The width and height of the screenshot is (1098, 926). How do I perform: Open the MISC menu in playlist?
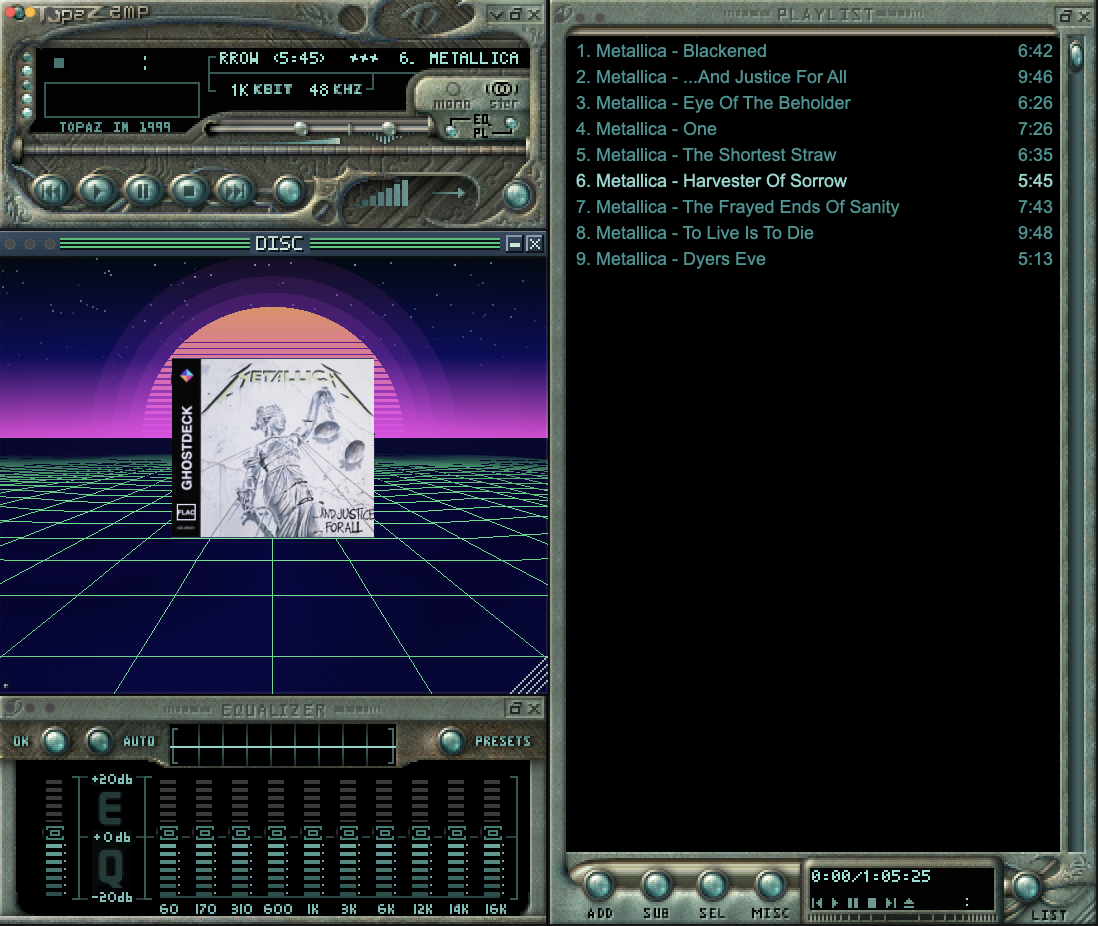pyautogui.click(x=770, y=887)
